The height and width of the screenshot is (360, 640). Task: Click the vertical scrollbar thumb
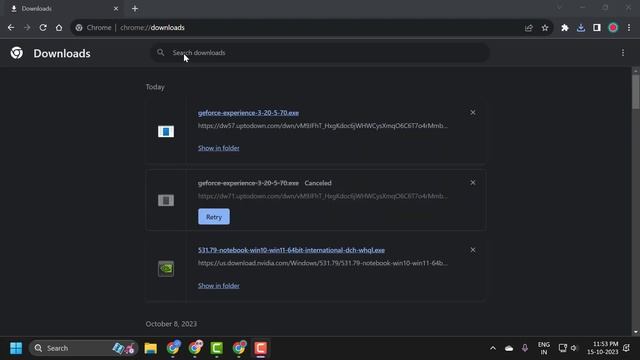636,92
